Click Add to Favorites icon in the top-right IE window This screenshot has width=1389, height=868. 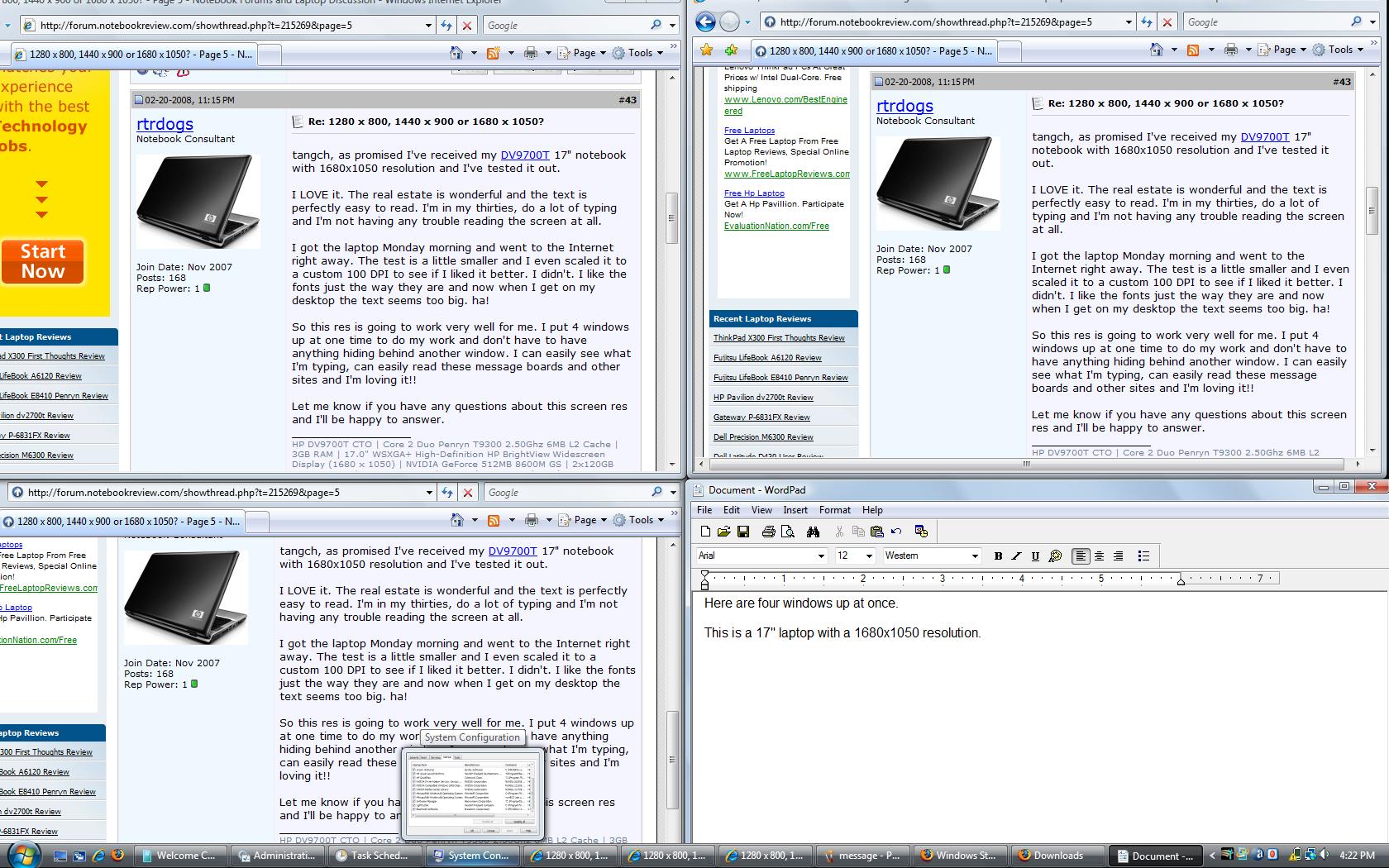tap(731, 50)
